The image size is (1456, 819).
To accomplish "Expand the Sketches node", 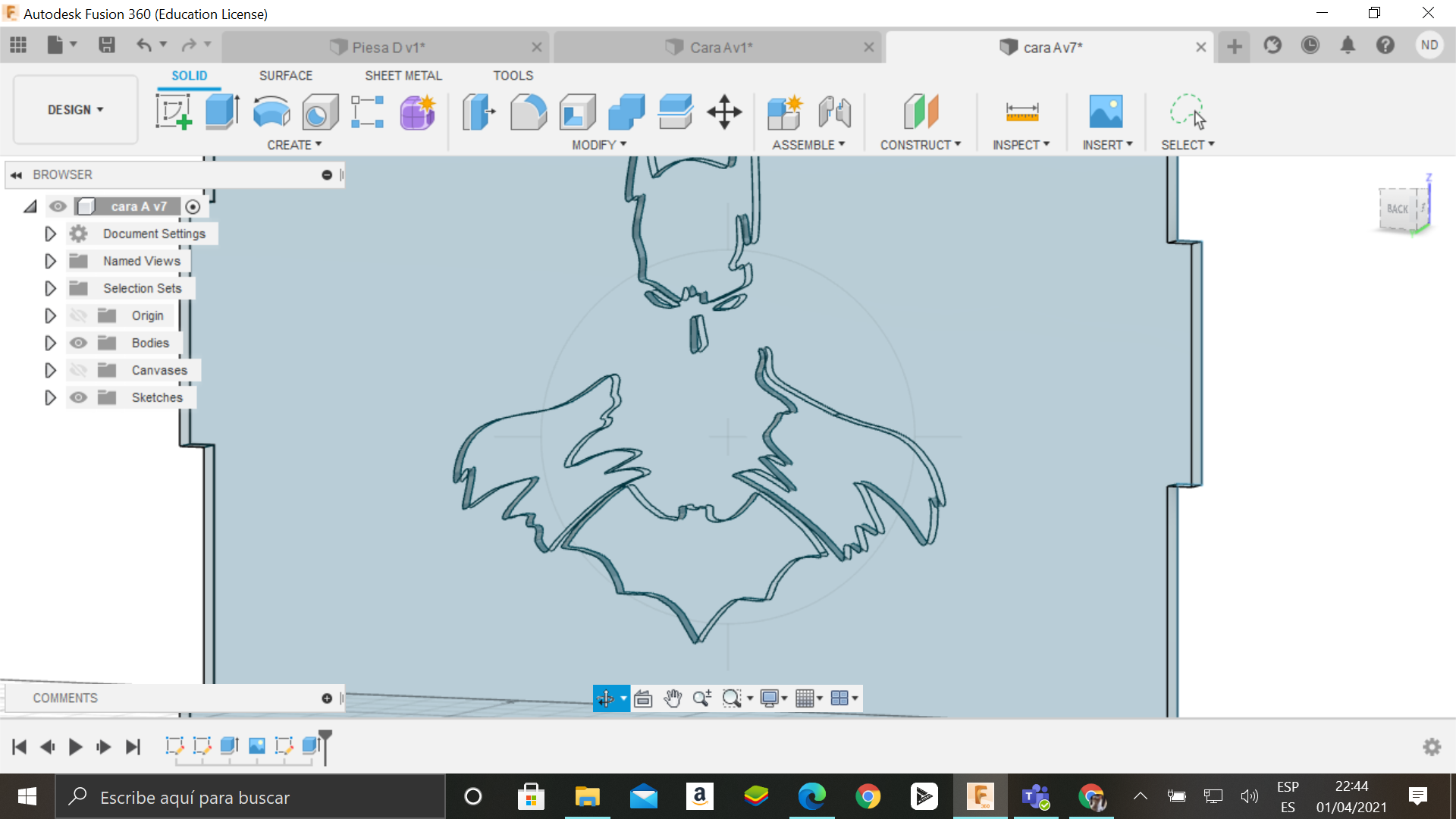I will [x=50, y=397].
